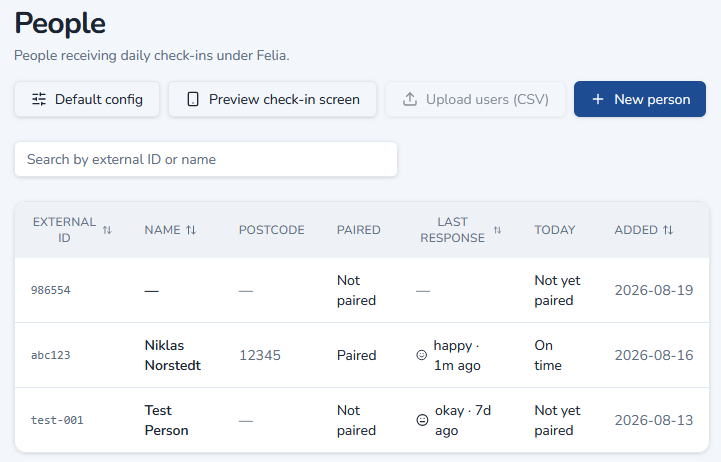This screenshot has height=462, width=721.
Task: Click the happy smiley face icon
Action: coord(421,355)
